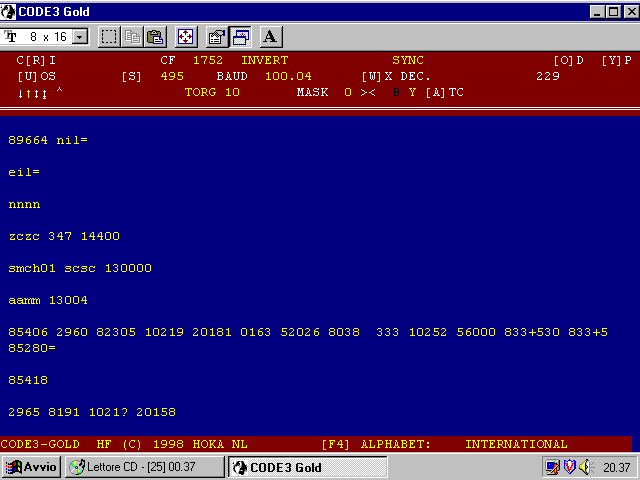The image size is (640, 480).
Task: Click the [O]D option
Action: click(568, 61)
